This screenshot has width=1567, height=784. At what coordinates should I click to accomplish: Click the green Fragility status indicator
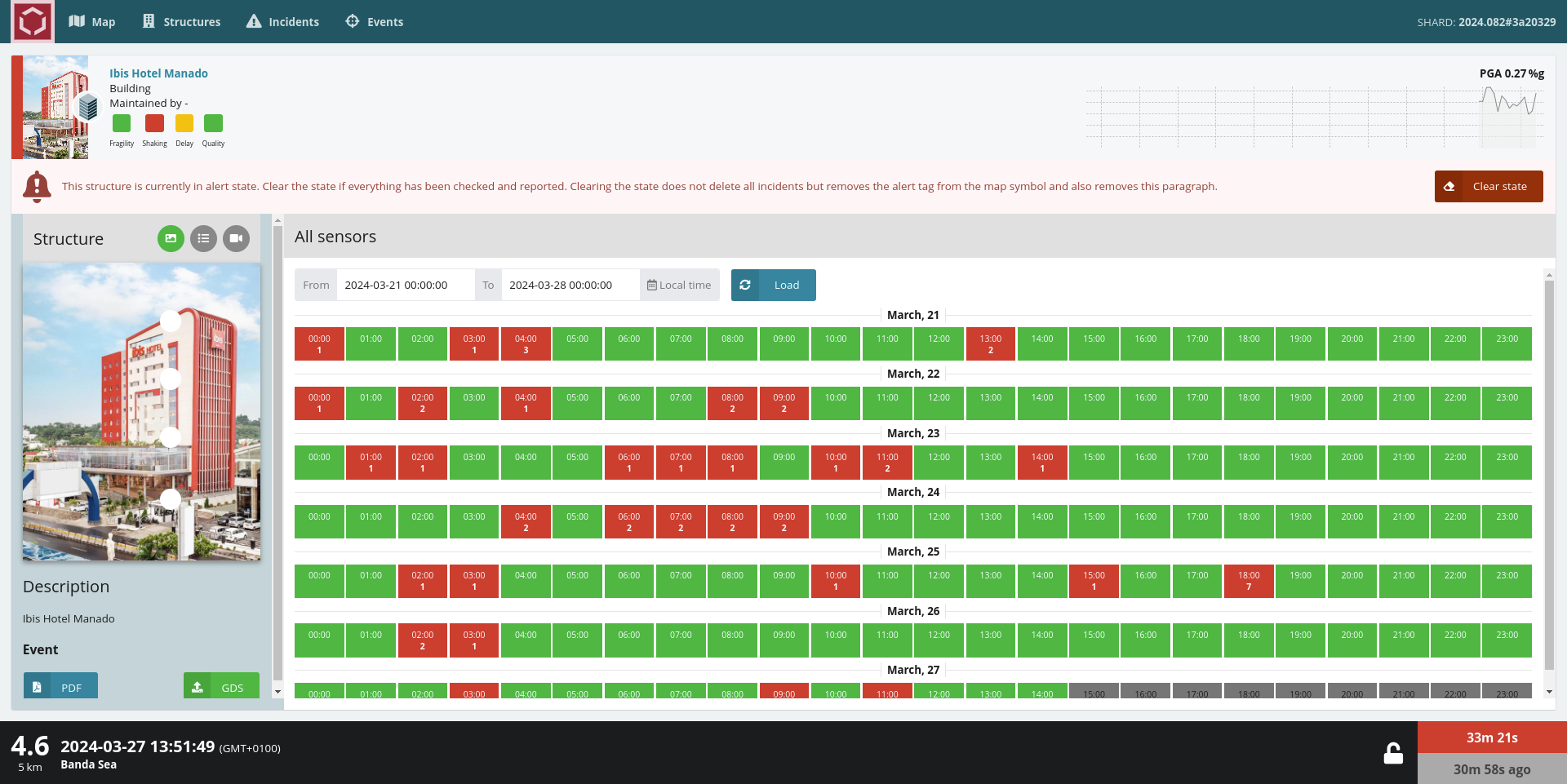122,123
